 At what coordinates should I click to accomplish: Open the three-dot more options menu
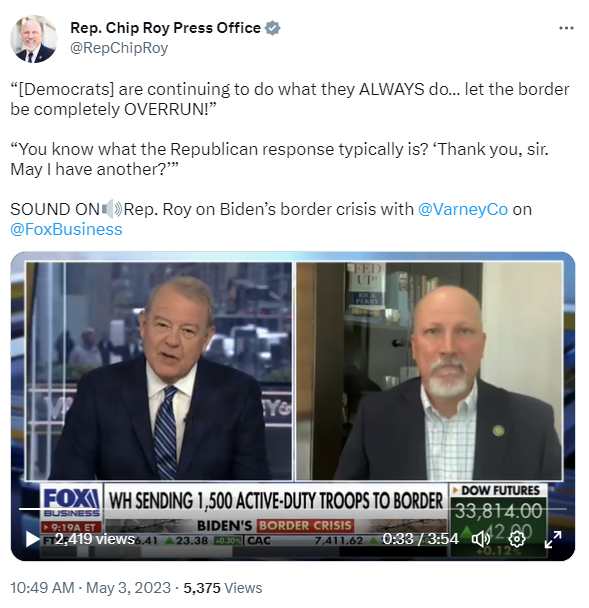[x=566, y=28]
